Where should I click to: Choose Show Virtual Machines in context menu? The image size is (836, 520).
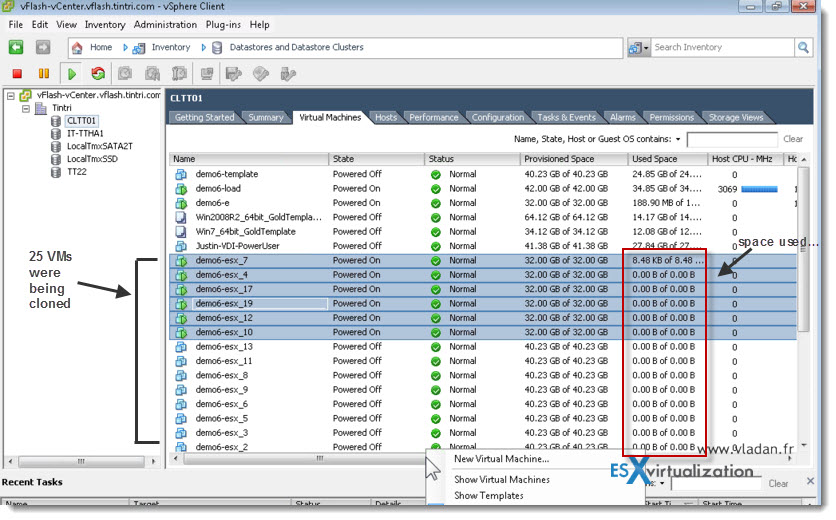[502, 479]
